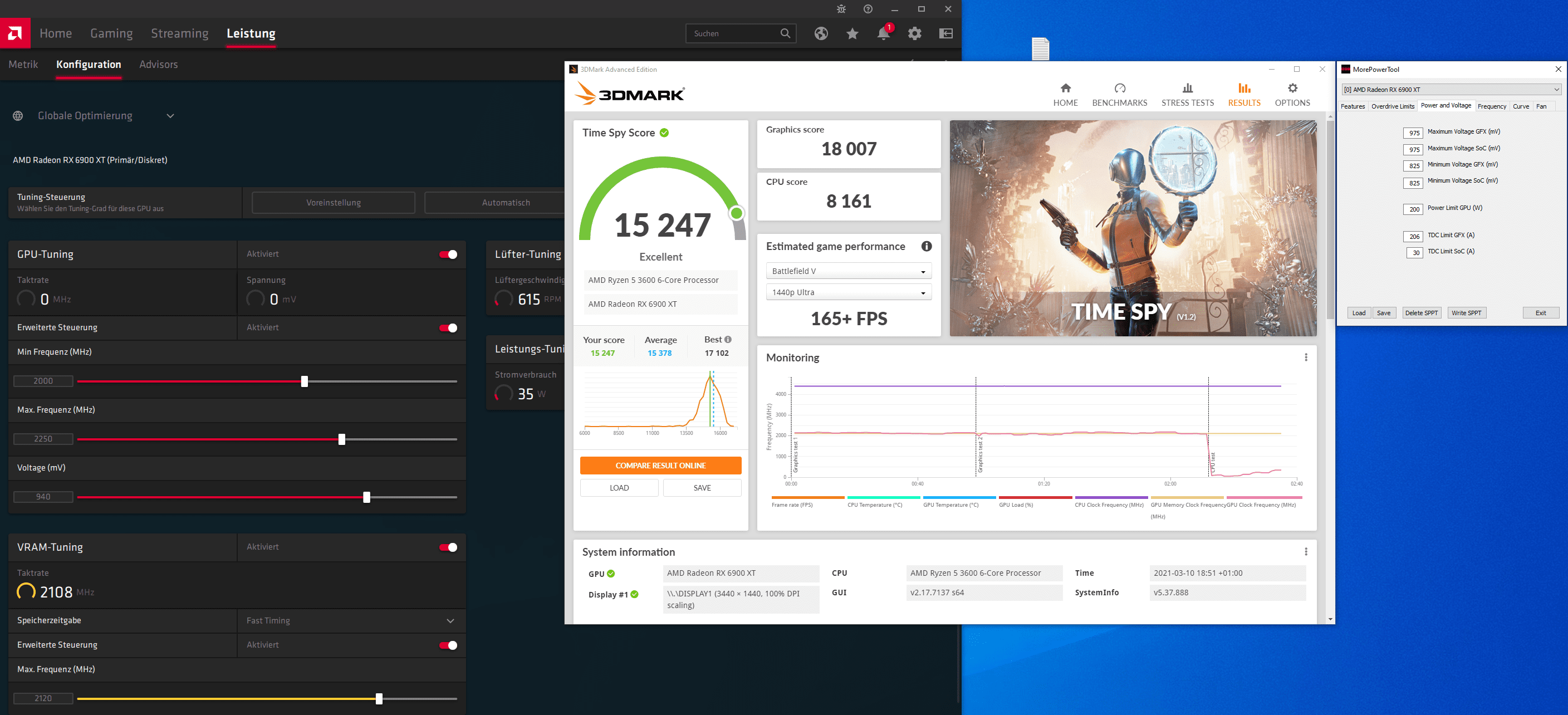
Task: Click the AMD logo in Radeon Software
Action: [15, 33]
